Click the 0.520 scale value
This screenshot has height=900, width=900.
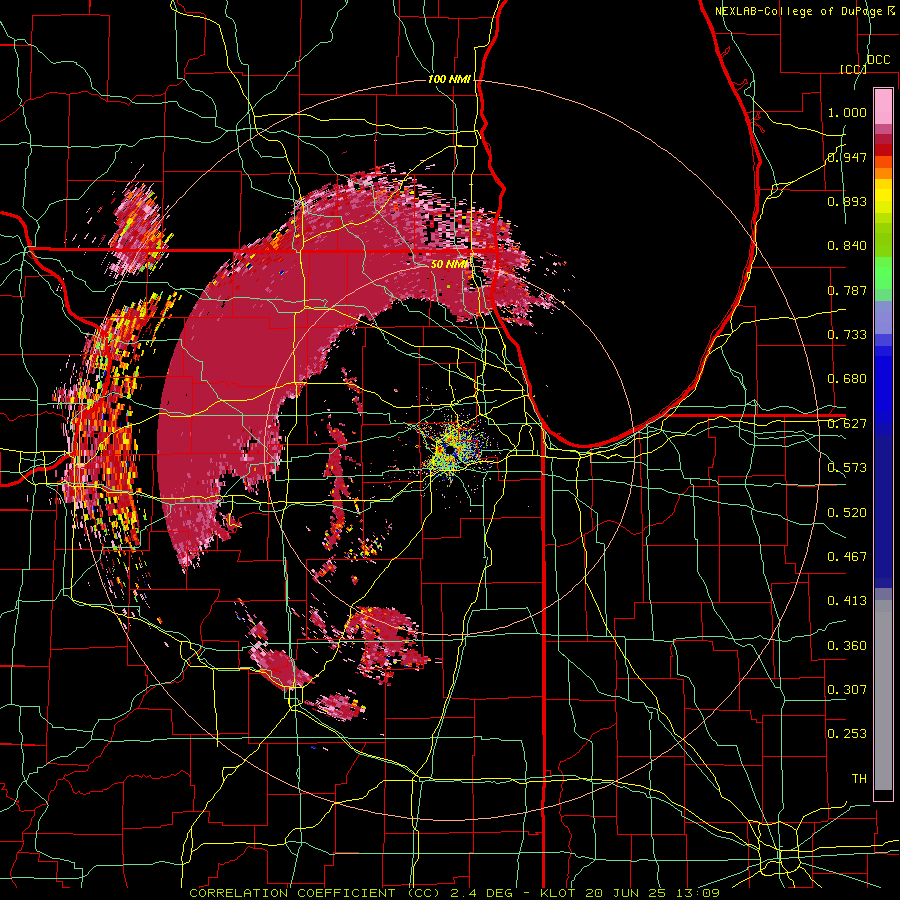tap(847, 513)
